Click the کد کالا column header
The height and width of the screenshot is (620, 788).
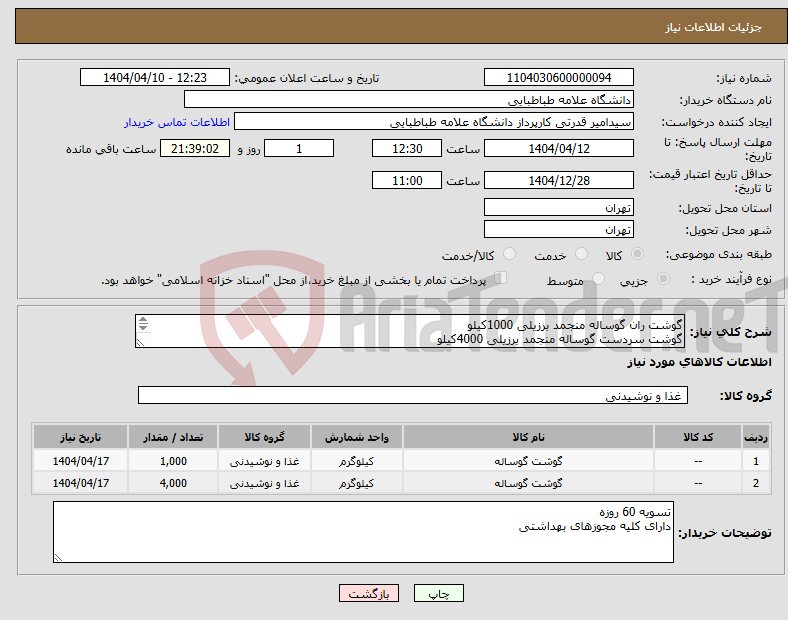pos(698,437)
